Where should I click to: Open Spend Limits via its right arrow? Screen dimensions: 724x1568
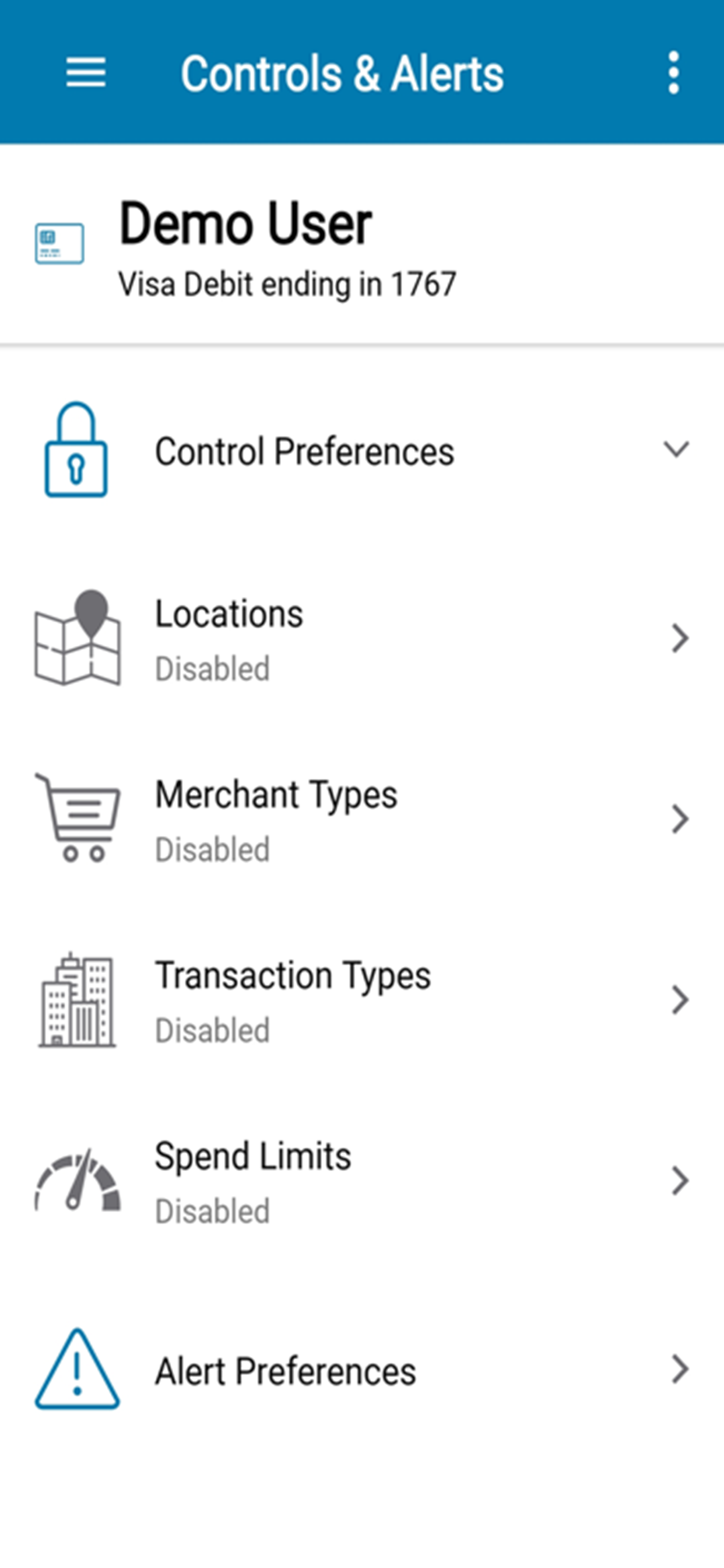click(x=680, y=1181)
